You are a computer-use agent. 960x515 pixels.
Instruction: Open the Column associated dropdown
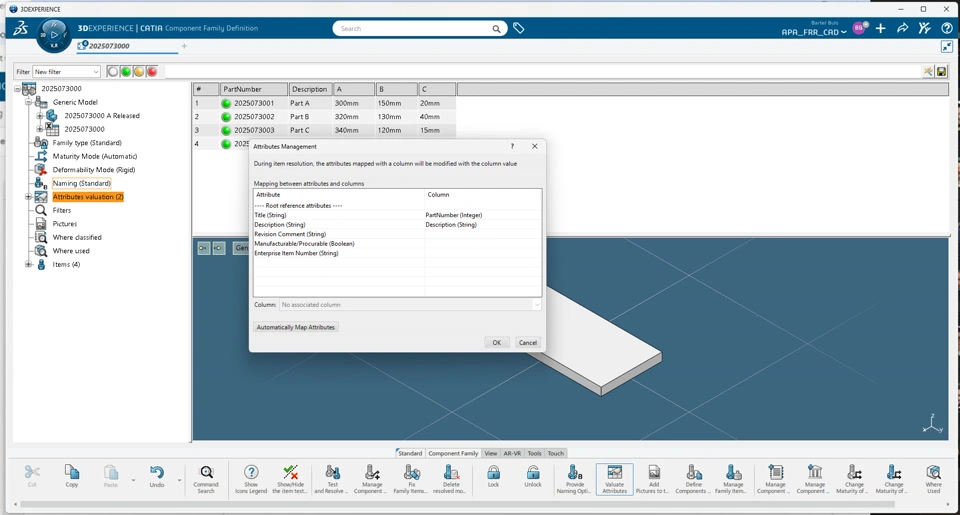click(x=410, y=304)
